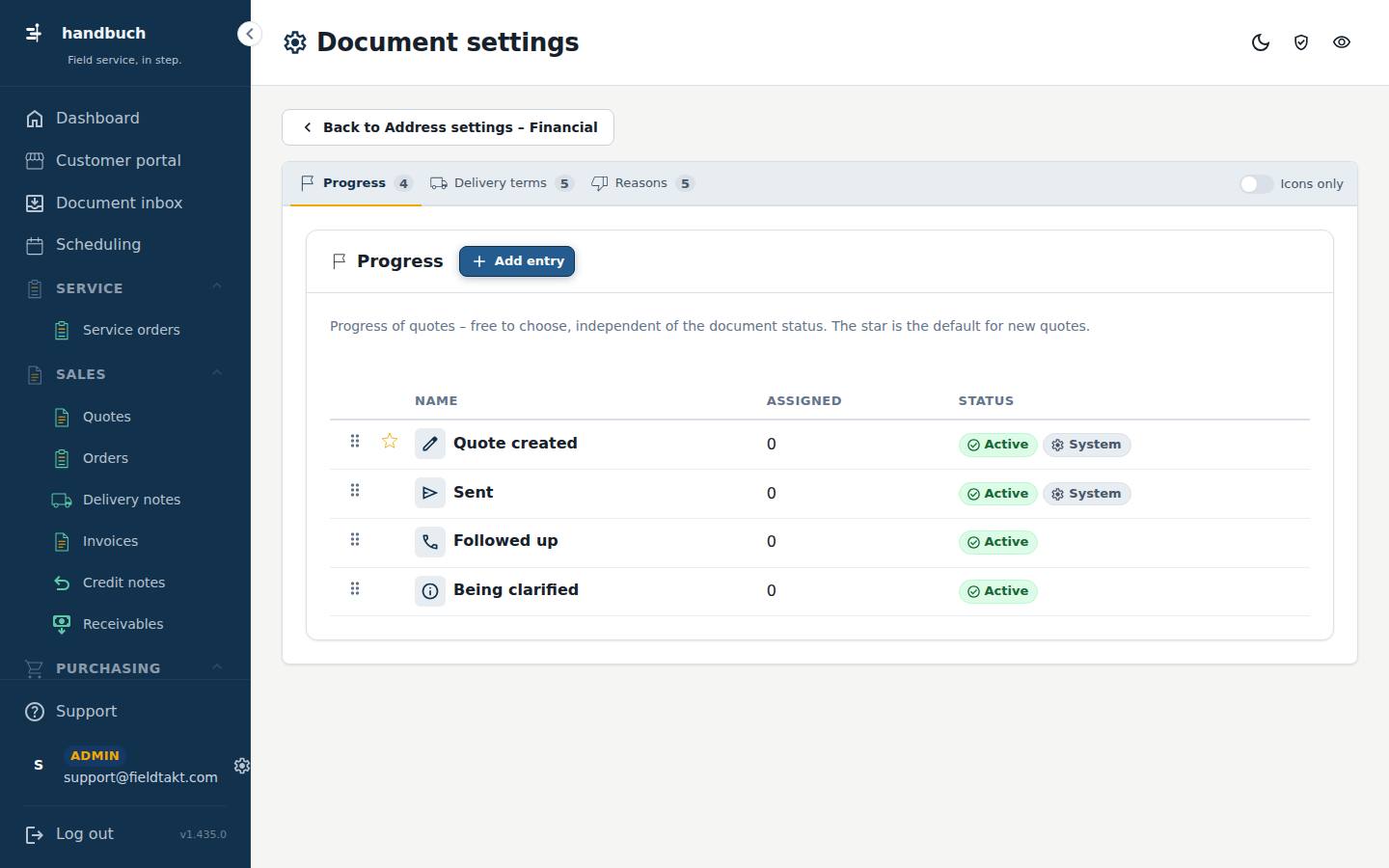The height and width of the screenshot is (868, 1389).
Task: Open the Support link
Action: [x=125, y=712]
